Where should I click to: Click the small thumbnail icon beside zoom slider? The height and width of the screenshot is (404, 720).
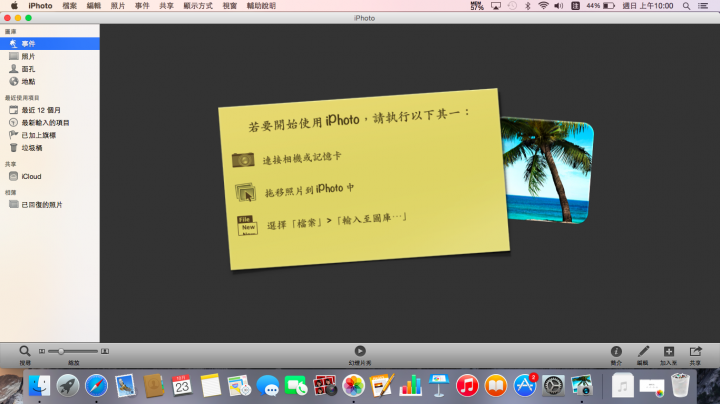click(42, 351)
